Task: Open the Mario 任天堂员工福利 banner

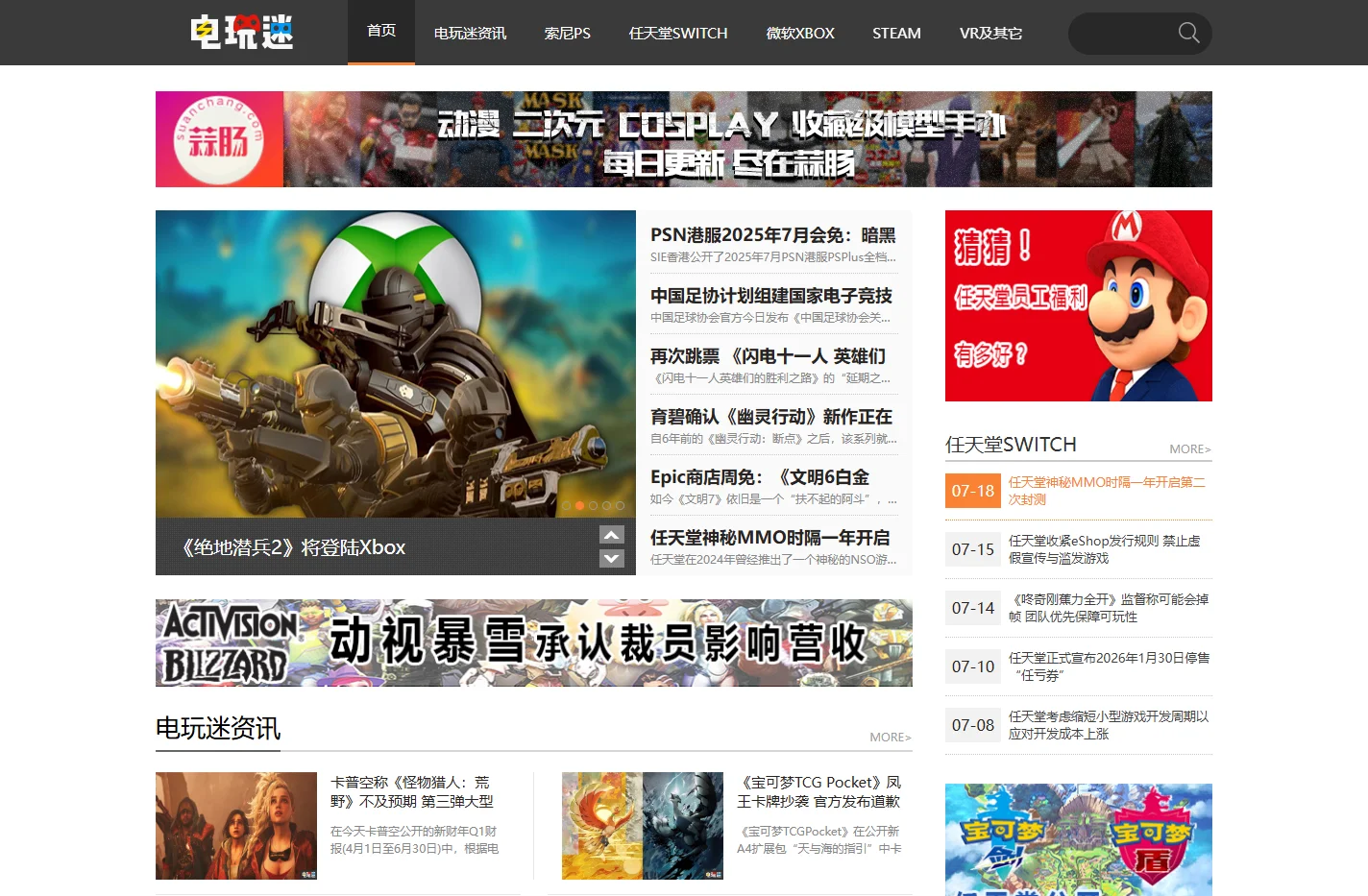Action: [x=1079, y=305]
